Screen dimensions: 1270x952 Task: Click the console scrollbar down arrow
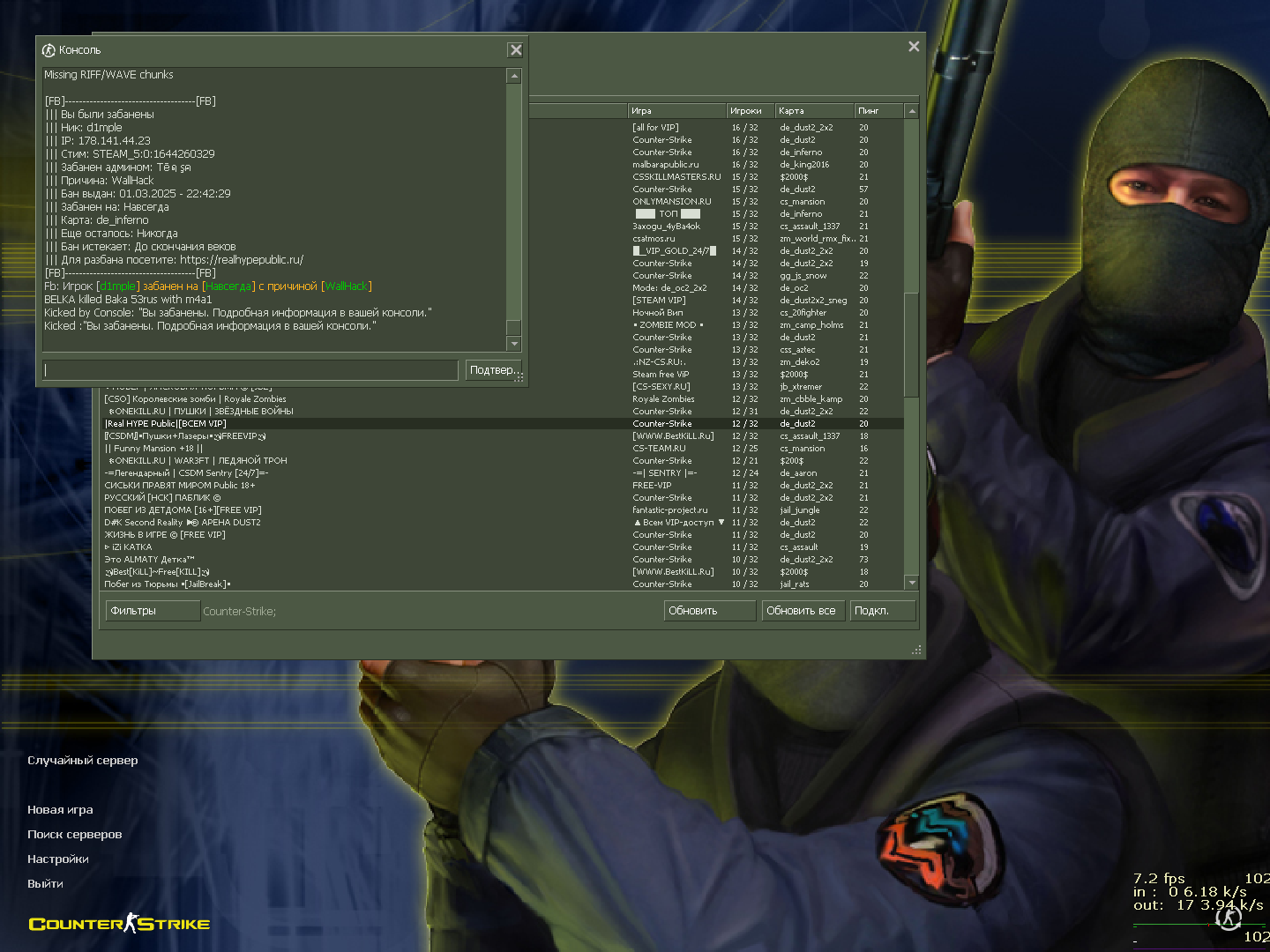(x=514, y=344)
